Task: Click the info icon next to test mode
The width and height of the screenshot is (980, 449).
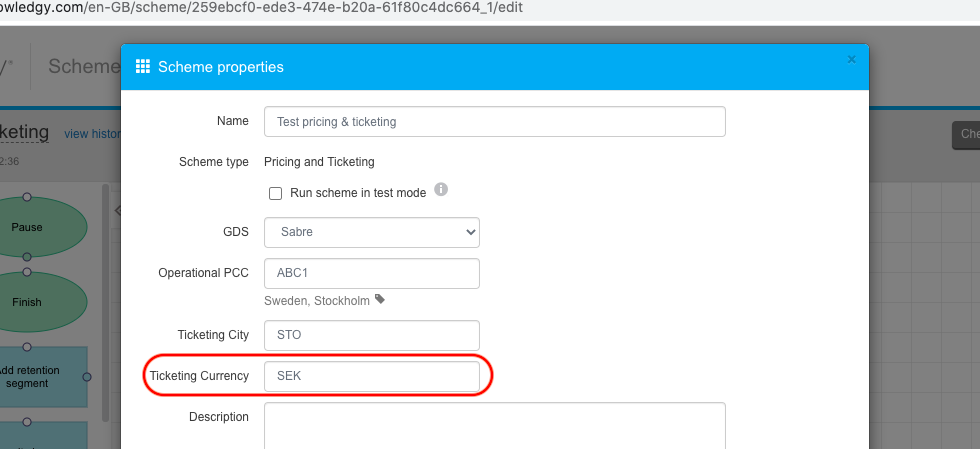Action: 441,189
